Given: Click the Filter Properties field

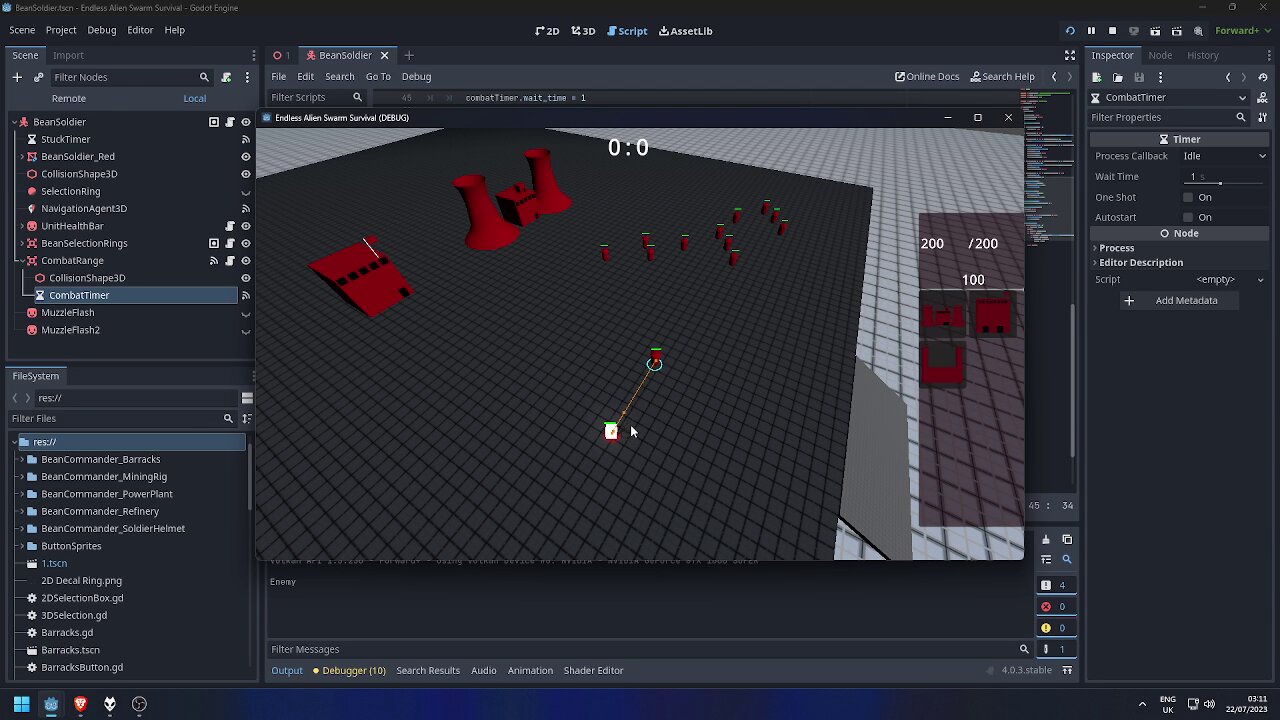Looking at the screenshot, I should (x=1168, y=117).
